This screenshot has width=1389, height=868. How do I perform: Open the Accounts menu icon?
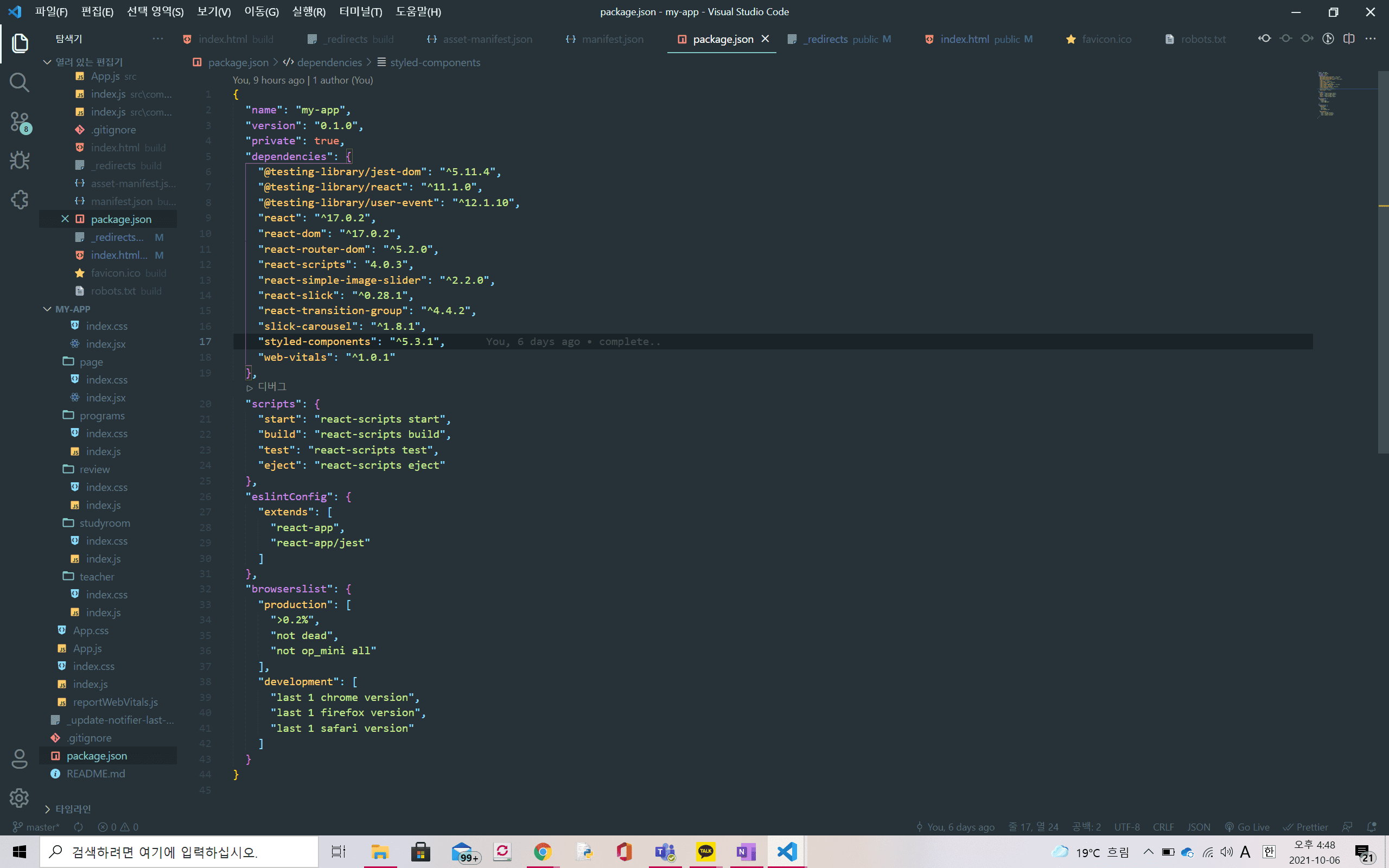(20, 759)
